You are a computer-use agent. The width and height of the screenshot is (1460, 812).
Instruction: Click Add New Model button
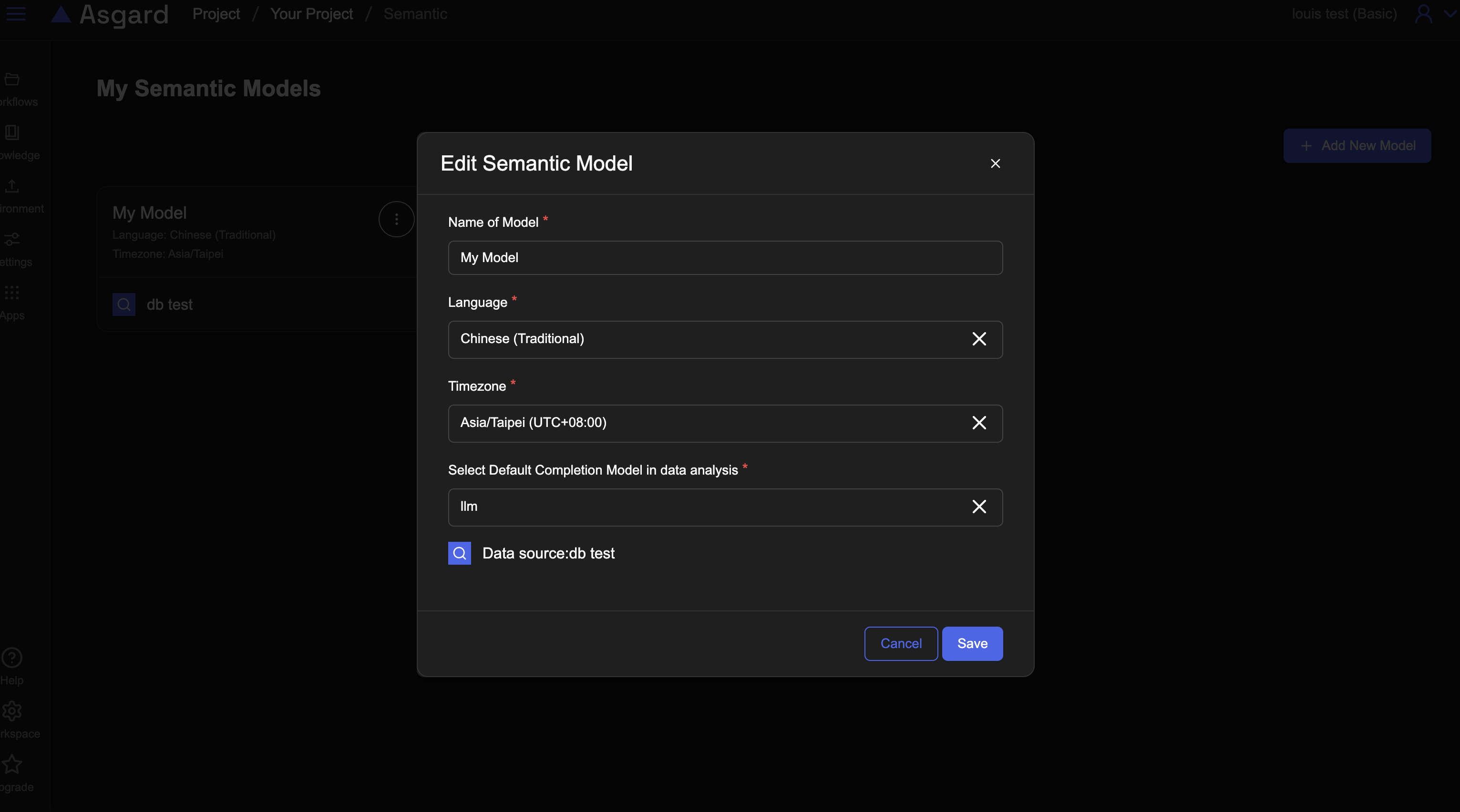1357,145
